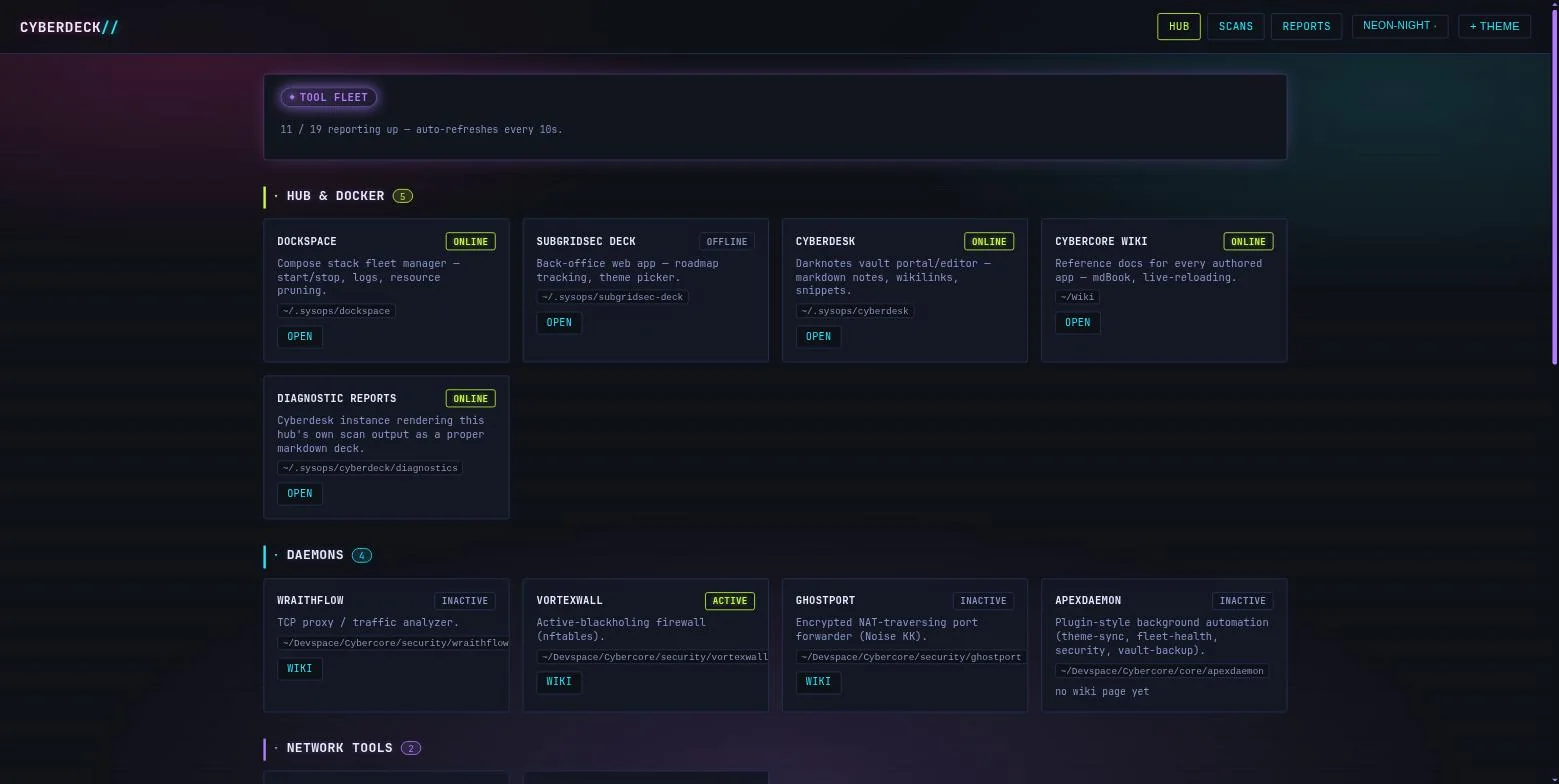Click the "11 / 19 reporting up" status line
1559x784 pixels.
(x=422, y=129)
